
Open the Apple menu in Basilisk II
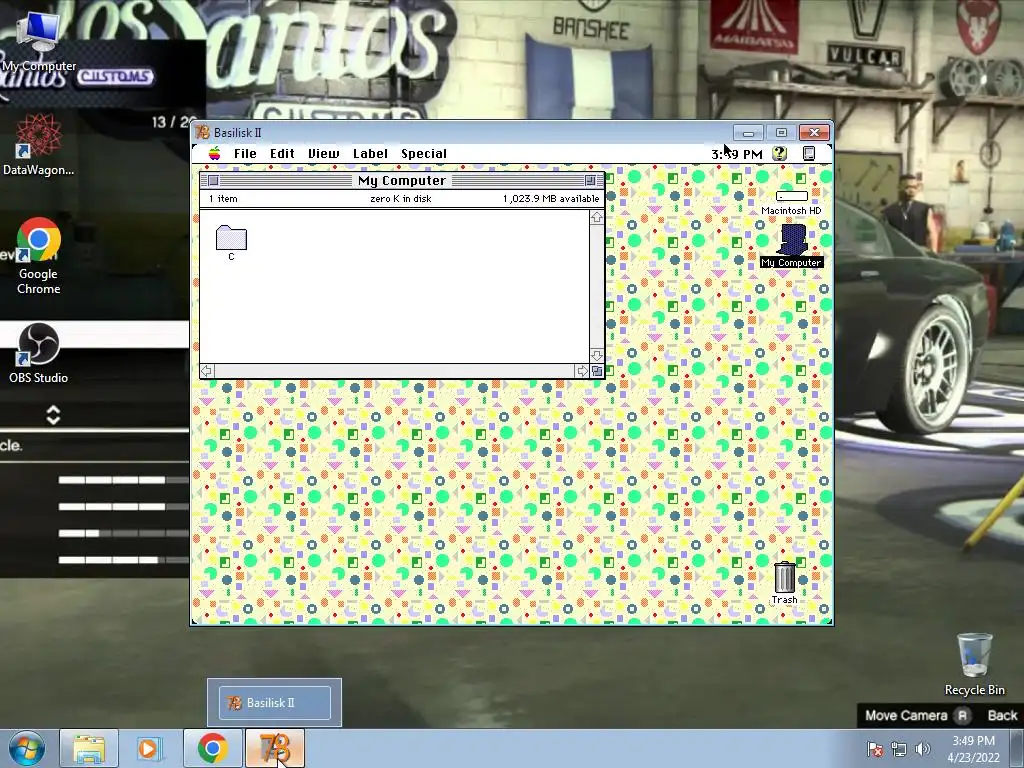tap(214, 153)
